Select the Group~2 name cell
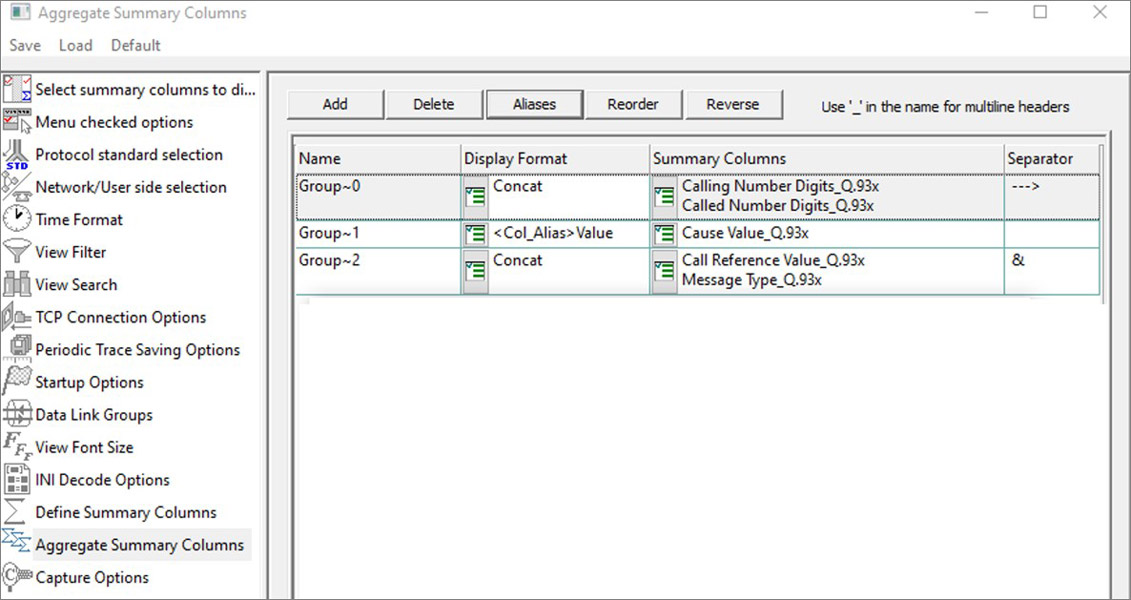 click(378, 271)
